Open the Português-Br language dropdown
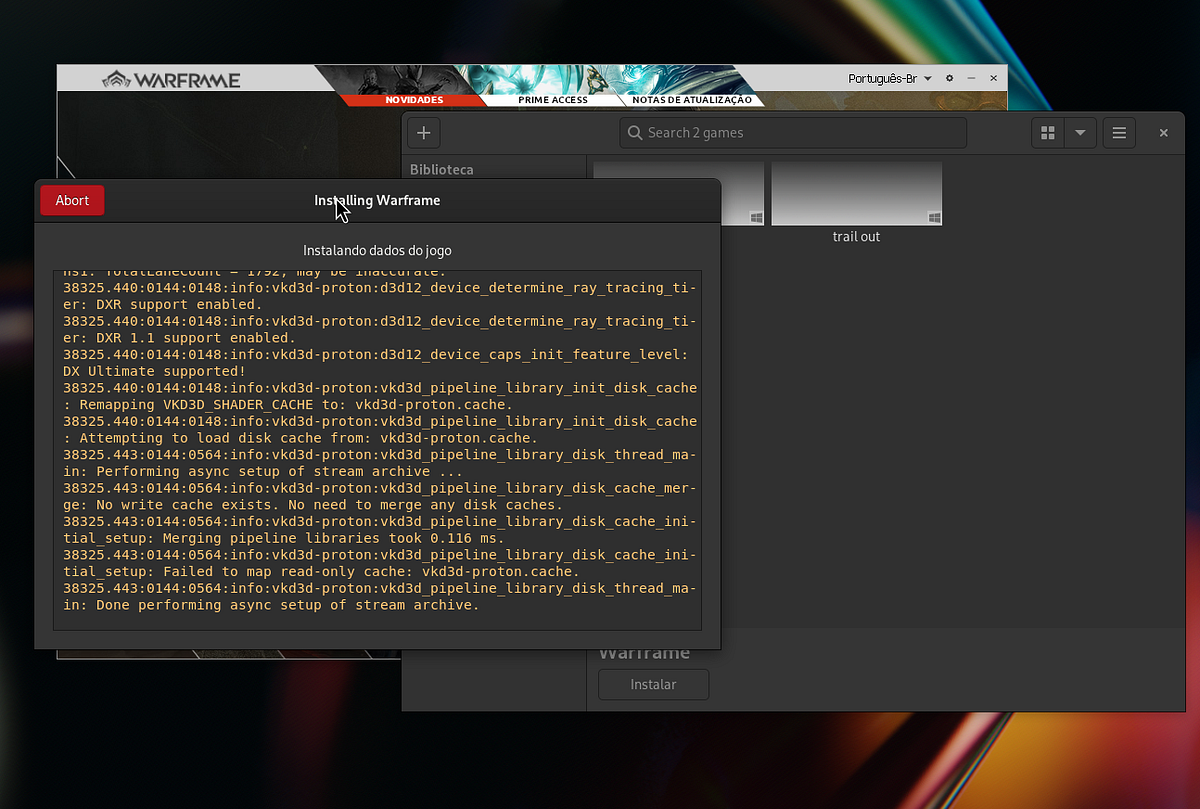Screen dimensions: 1200x809 pos(888,77)
